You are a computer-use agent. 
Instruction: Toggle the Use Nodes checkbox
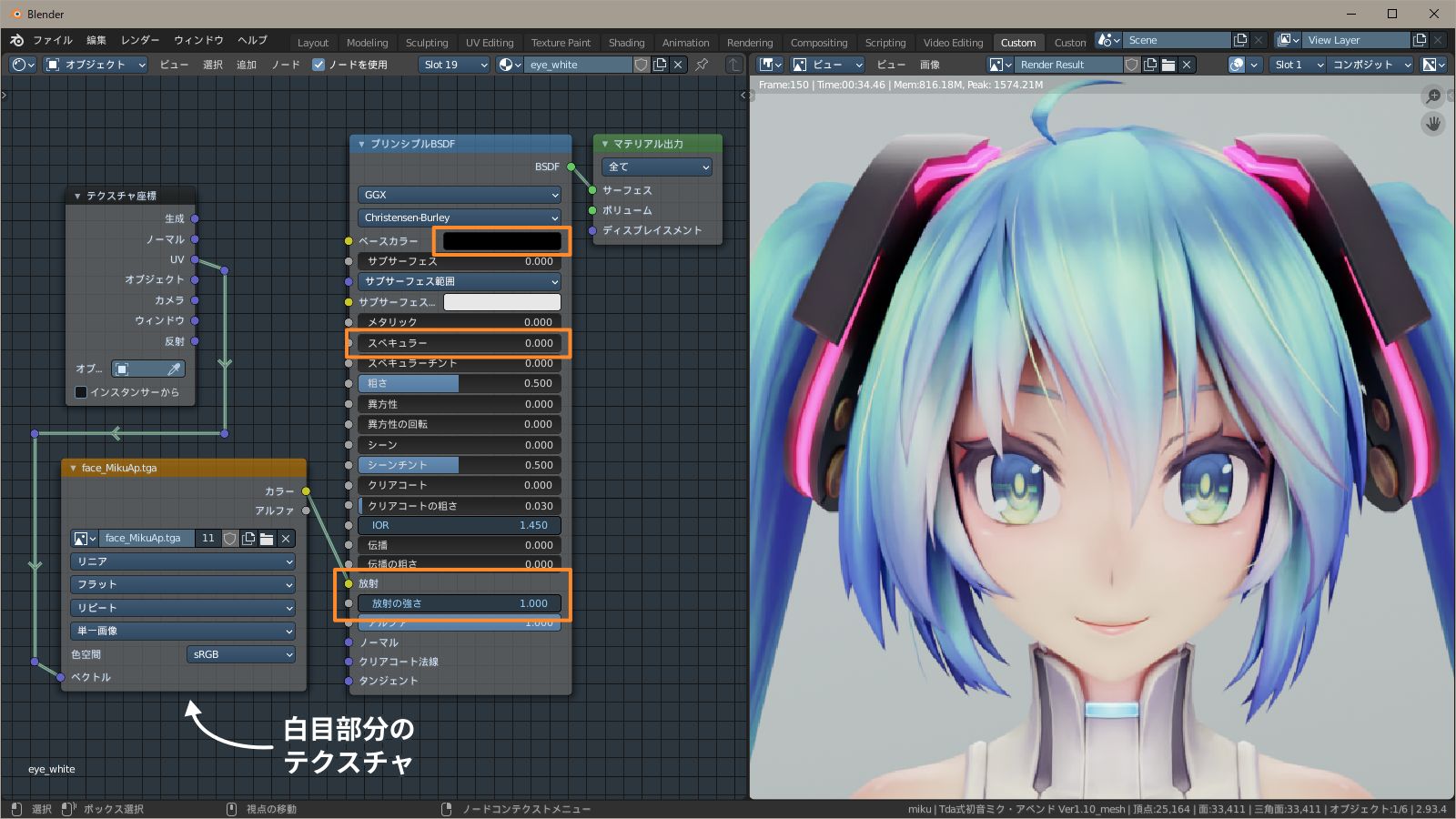[318, 65]
